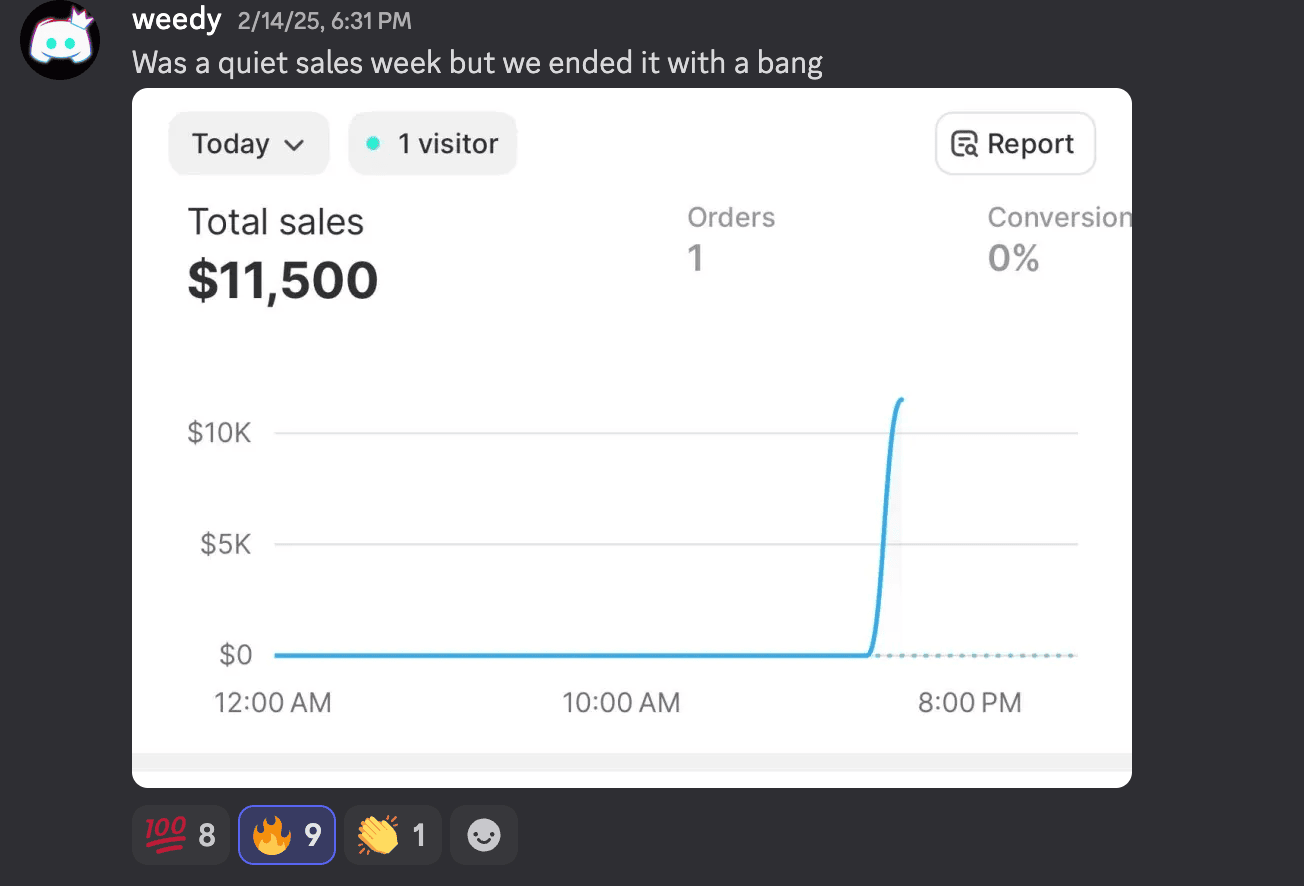The image size is (1304, 886).
Task: Select the Orders metric
Action: (x=731, y=218)
